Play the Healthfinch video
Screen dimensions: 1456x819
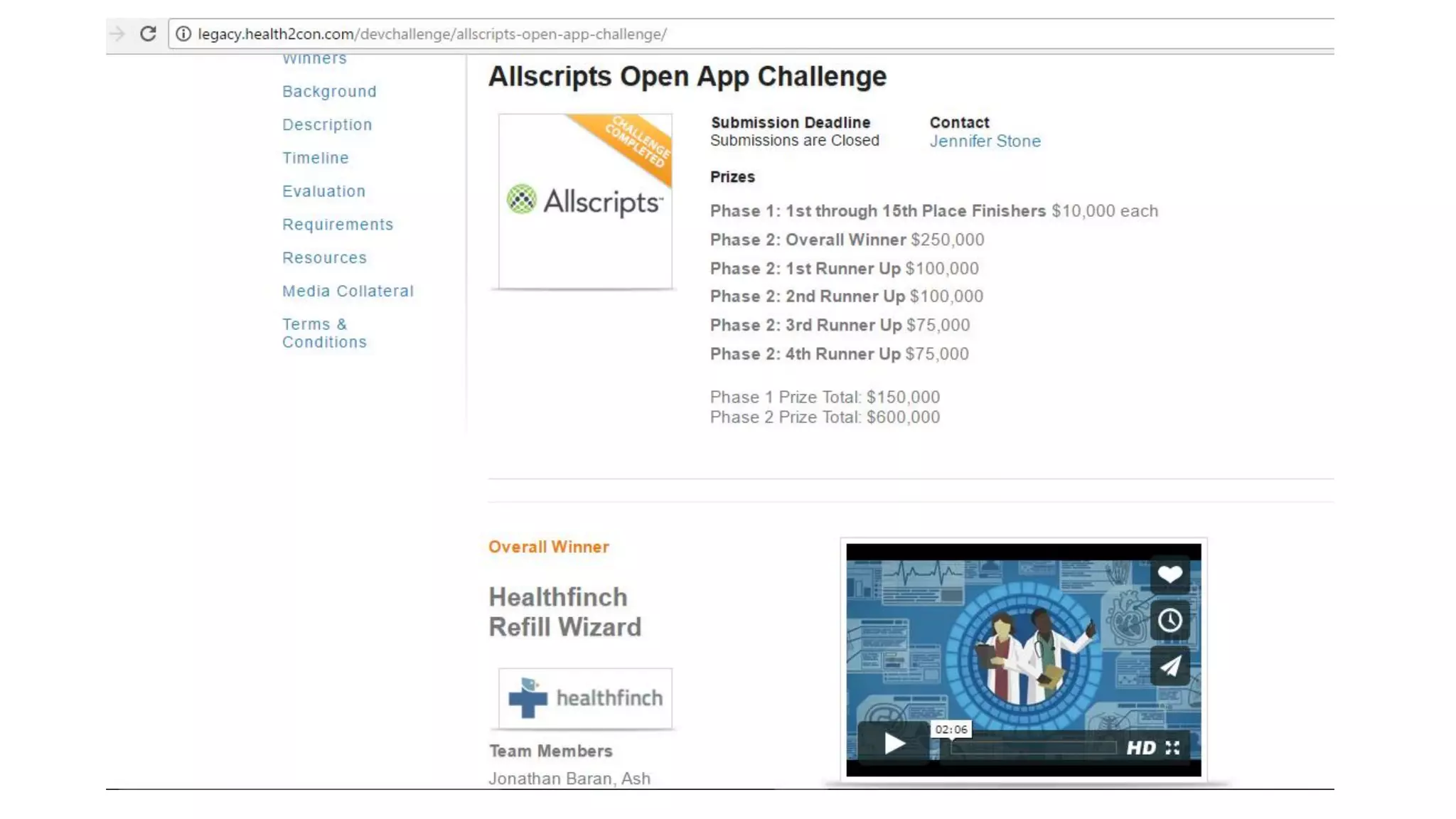(894, 744)
